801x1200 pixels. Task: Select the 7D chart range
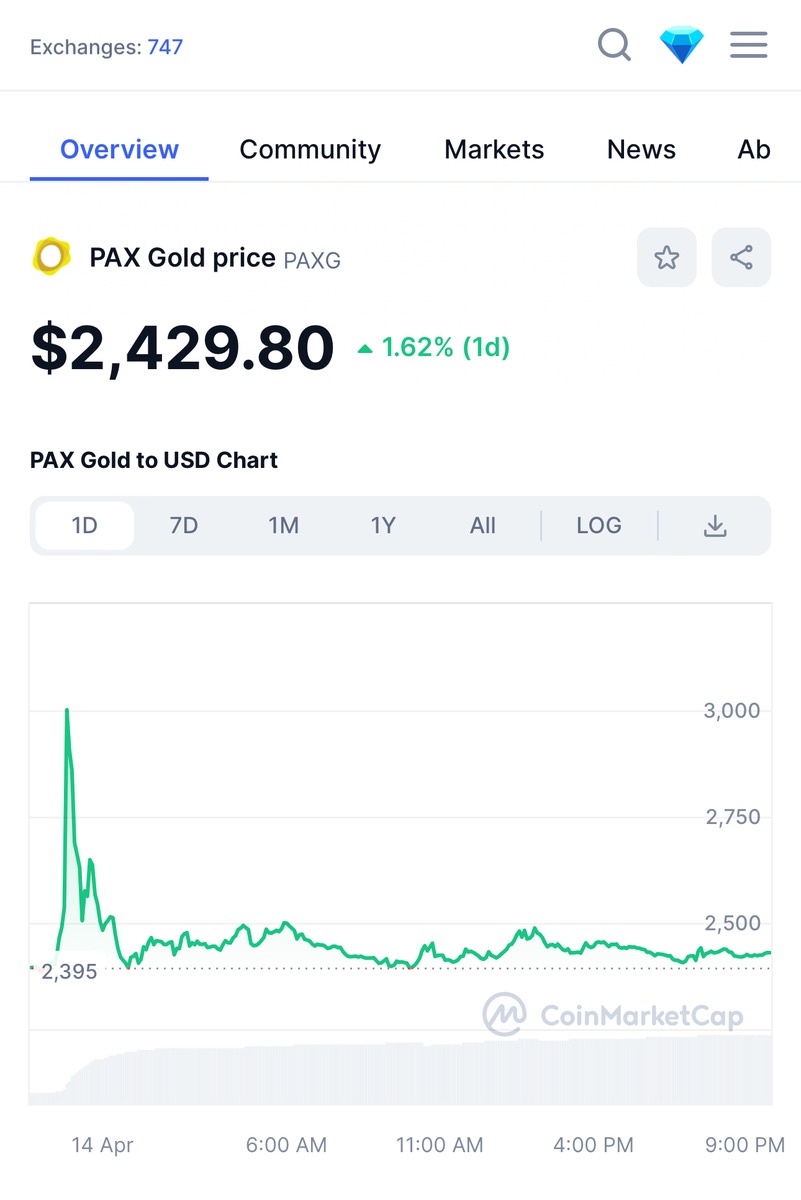tap(184, 526)
